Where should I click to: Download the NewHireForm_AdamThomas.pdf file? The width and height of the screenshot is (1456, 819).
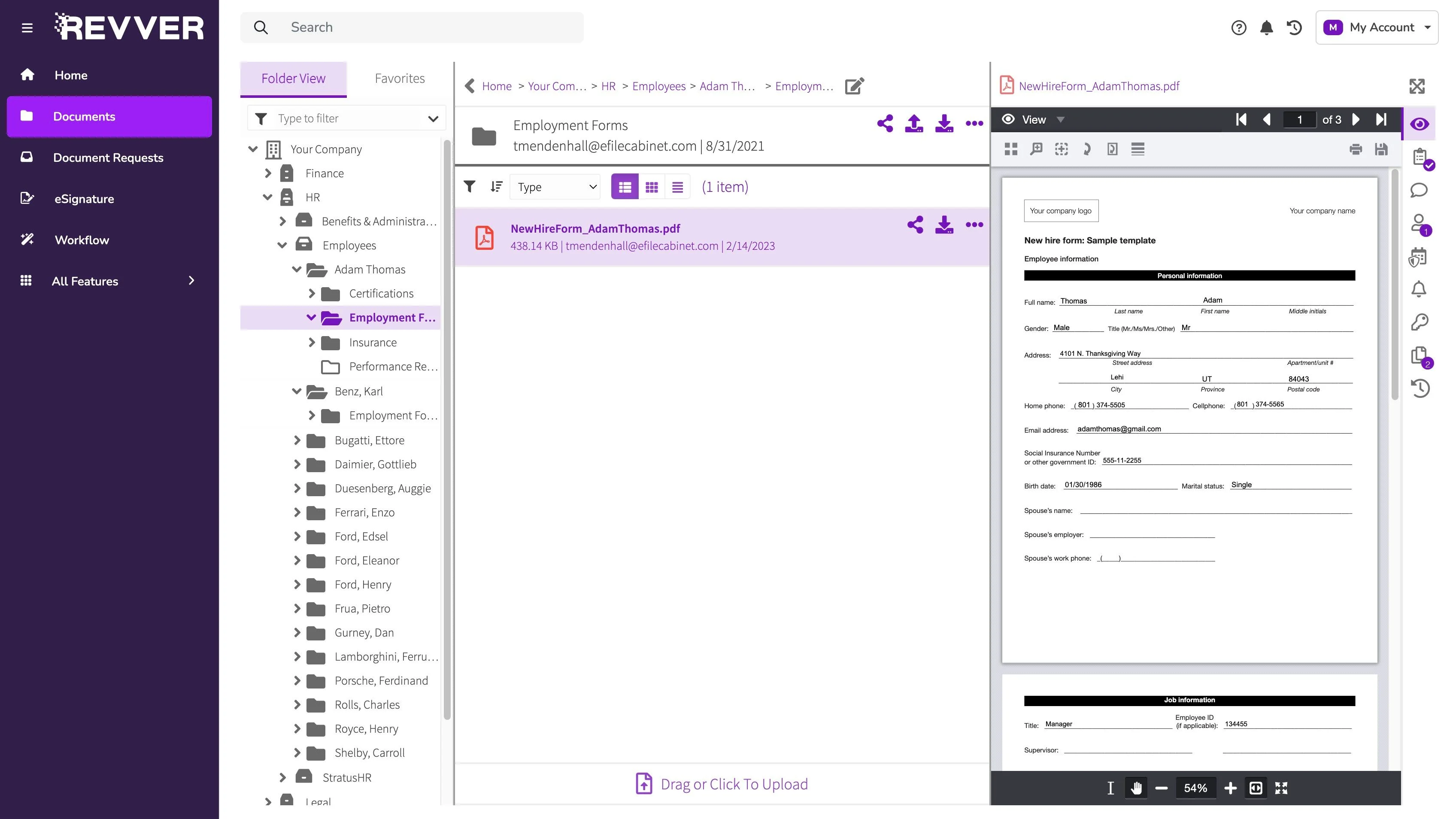tap(944, 225)
